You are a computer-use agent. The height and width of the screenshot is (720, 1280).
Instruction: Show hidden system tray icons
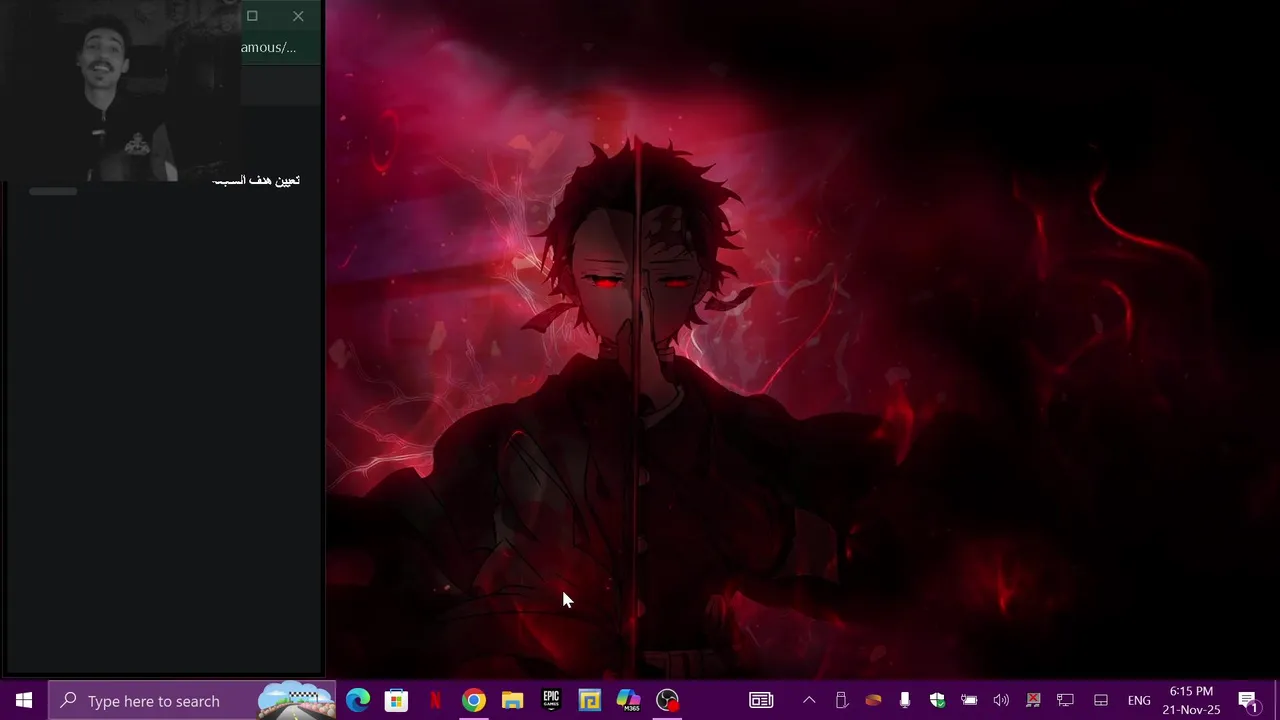point(809,701)
